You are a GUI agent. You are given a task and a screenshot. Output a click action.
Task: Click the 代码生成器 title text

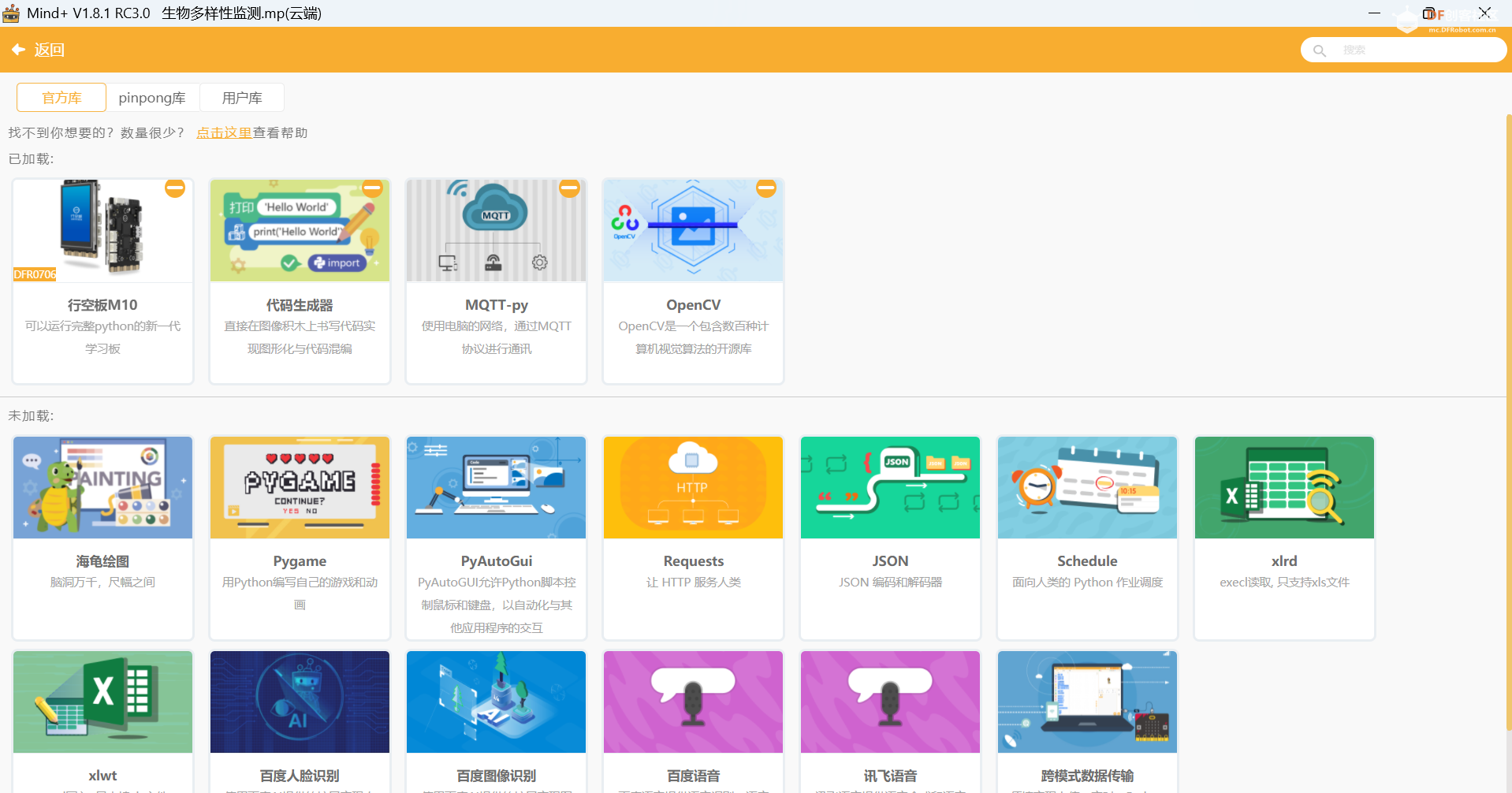click(x=300, y=305)
